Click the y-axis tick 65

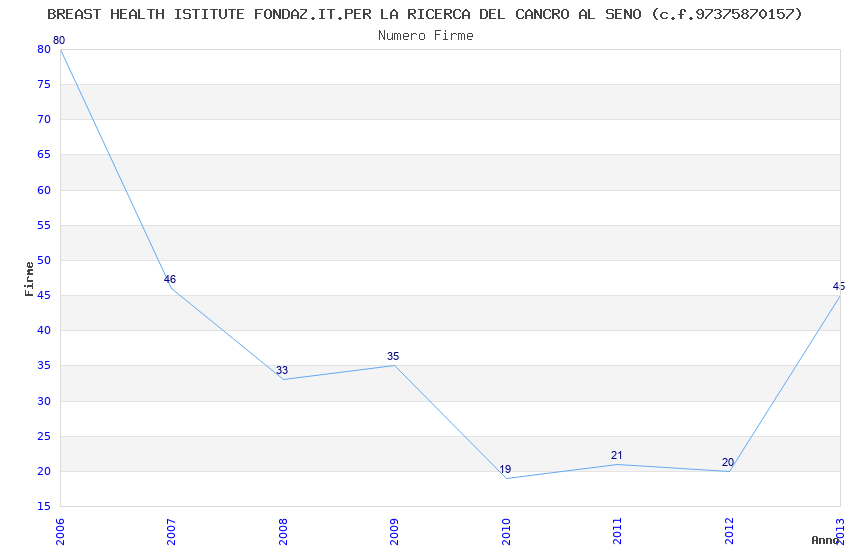(44, 154)
